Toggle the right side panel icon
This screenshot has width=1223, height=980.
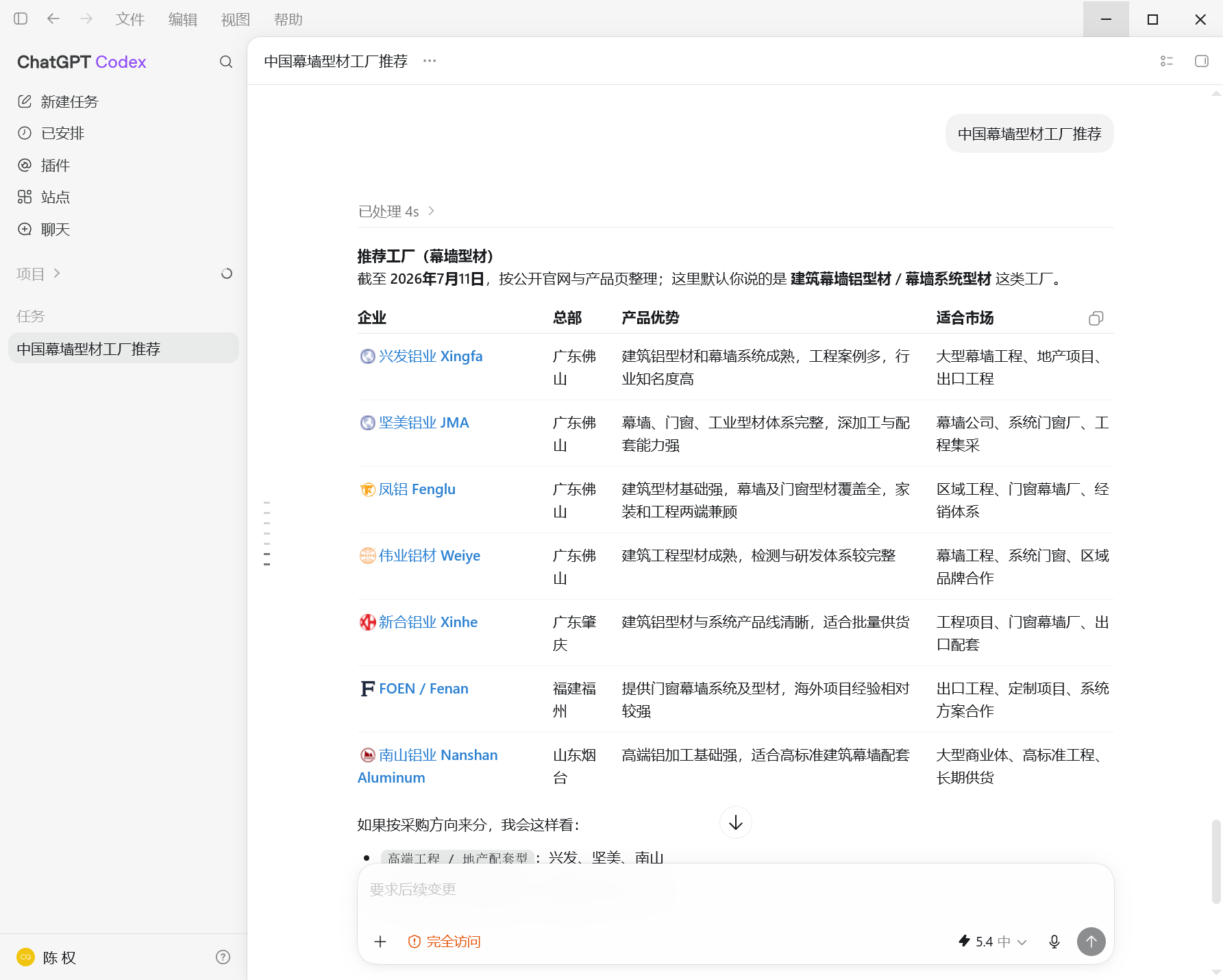(1202, 61)
